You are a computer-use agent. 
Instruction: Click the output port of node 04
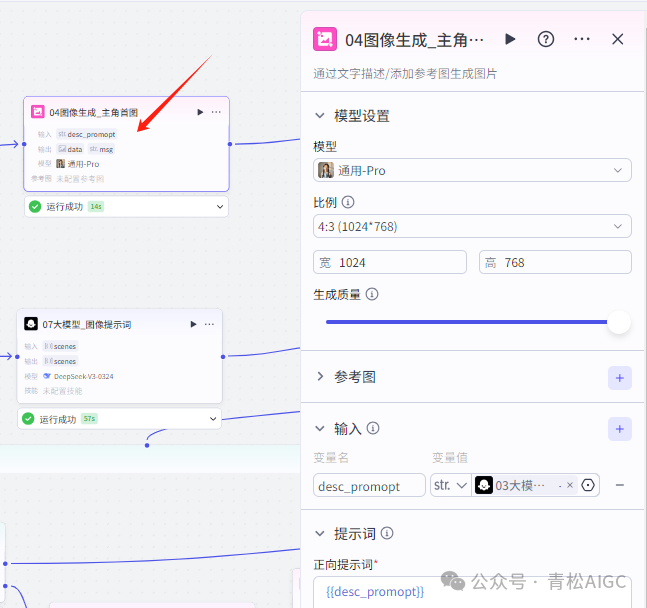pos(230,144)
